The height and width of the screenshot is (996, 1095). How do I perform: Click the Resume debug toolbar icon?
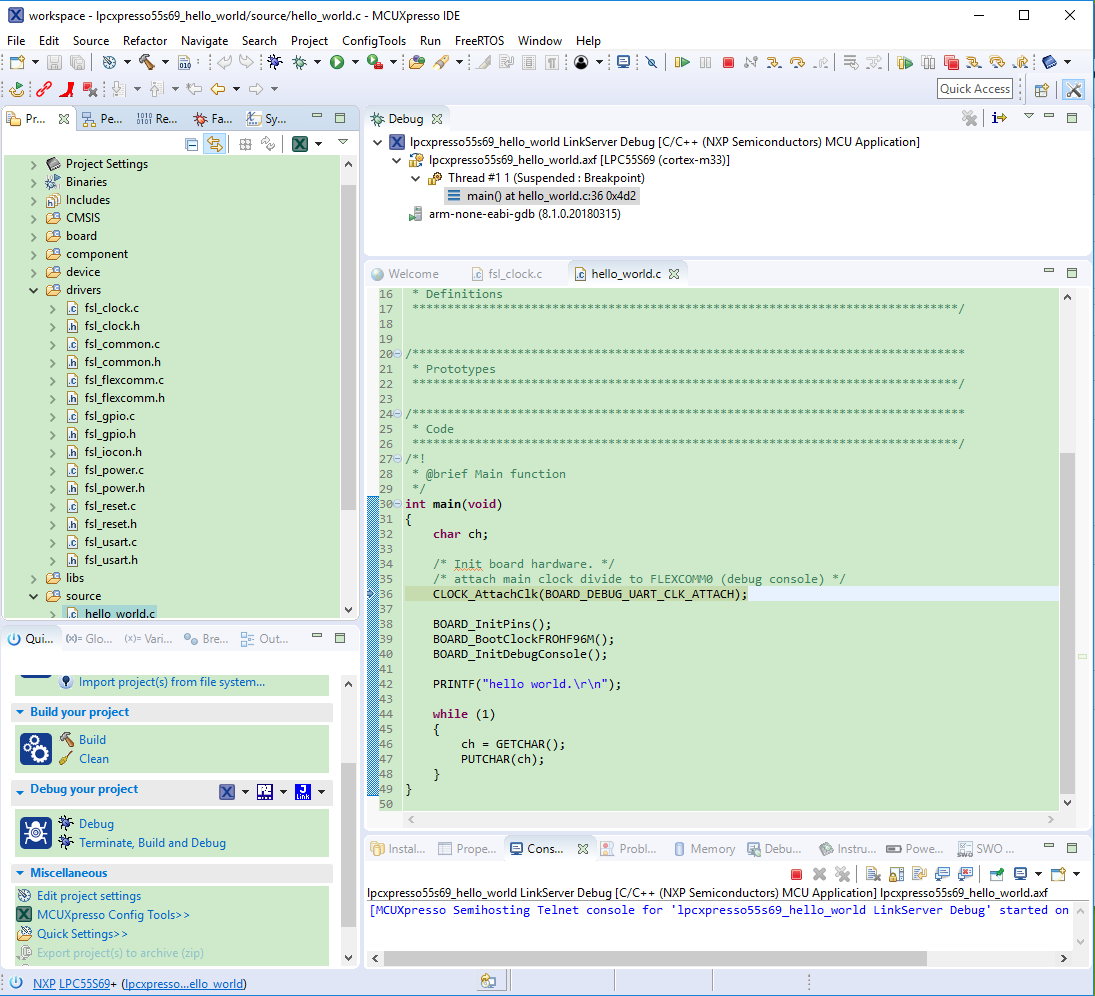(682, 62)
